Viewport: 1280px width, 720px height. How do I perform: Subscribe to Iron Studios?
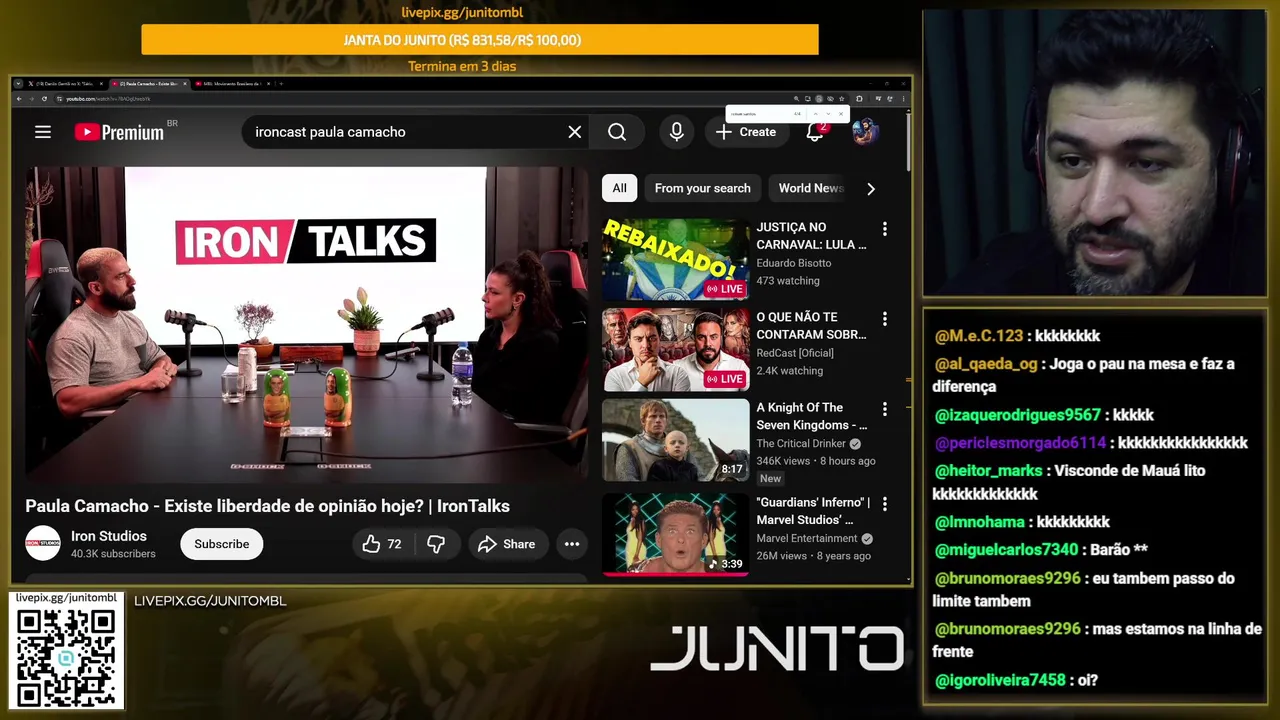click(222, 544)
